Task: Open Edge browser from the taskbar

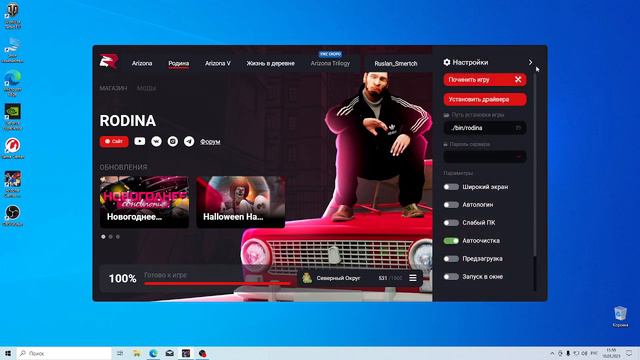Action: [x=153, y=353]
